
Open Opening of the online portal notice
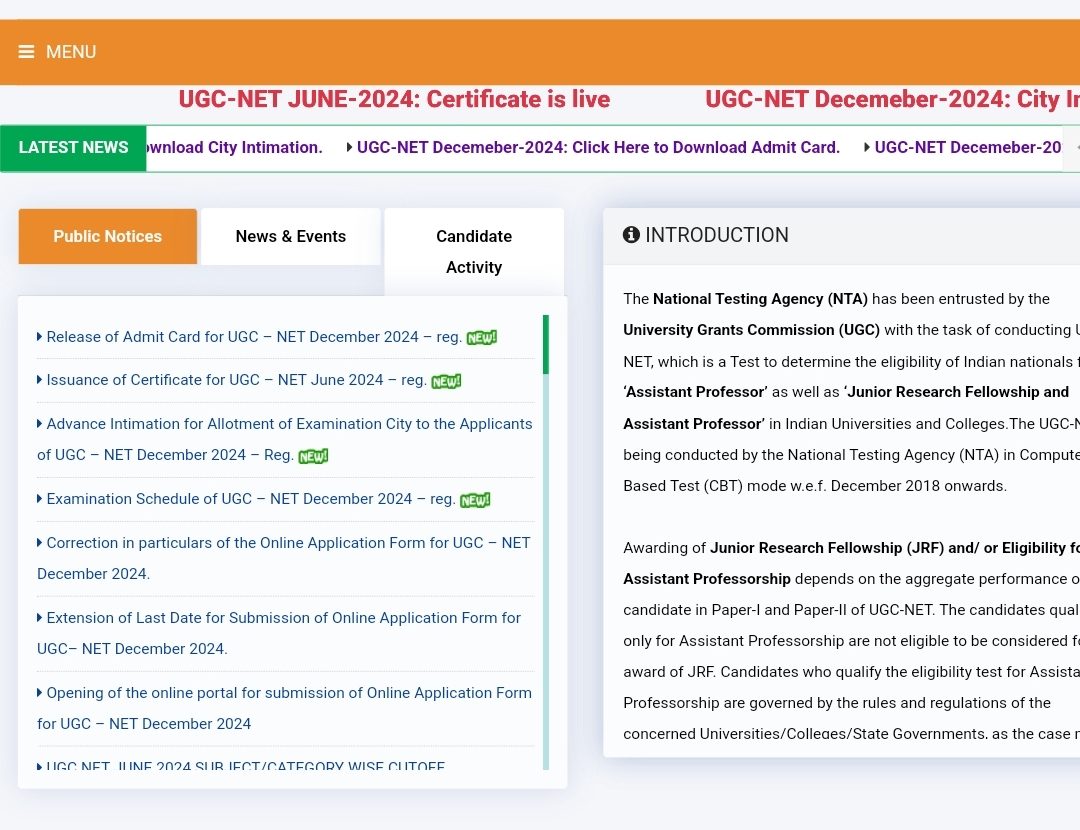(284, 708)
